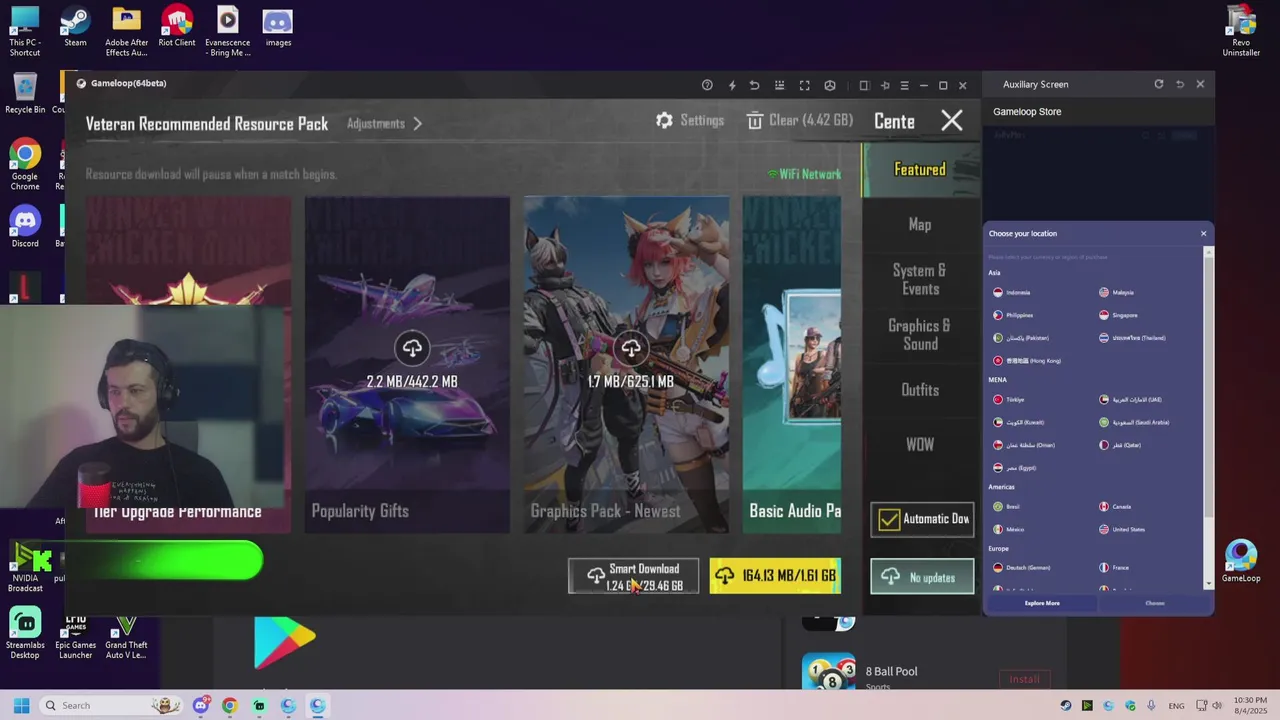Viewport: 1280px width, 720px height.
Task: Click the steering wheel icon in Gameloop toolbar
Action: pos(829,85)
